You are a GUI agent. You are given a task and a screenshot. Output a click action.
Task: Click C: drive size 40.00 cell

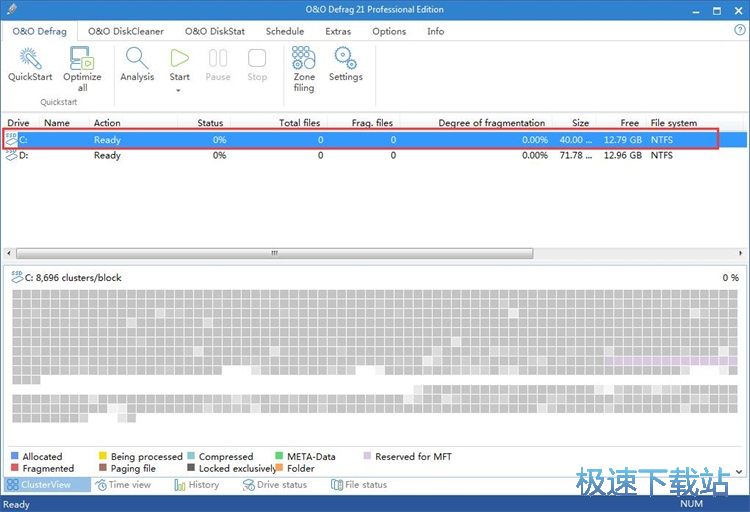(576, 140)
